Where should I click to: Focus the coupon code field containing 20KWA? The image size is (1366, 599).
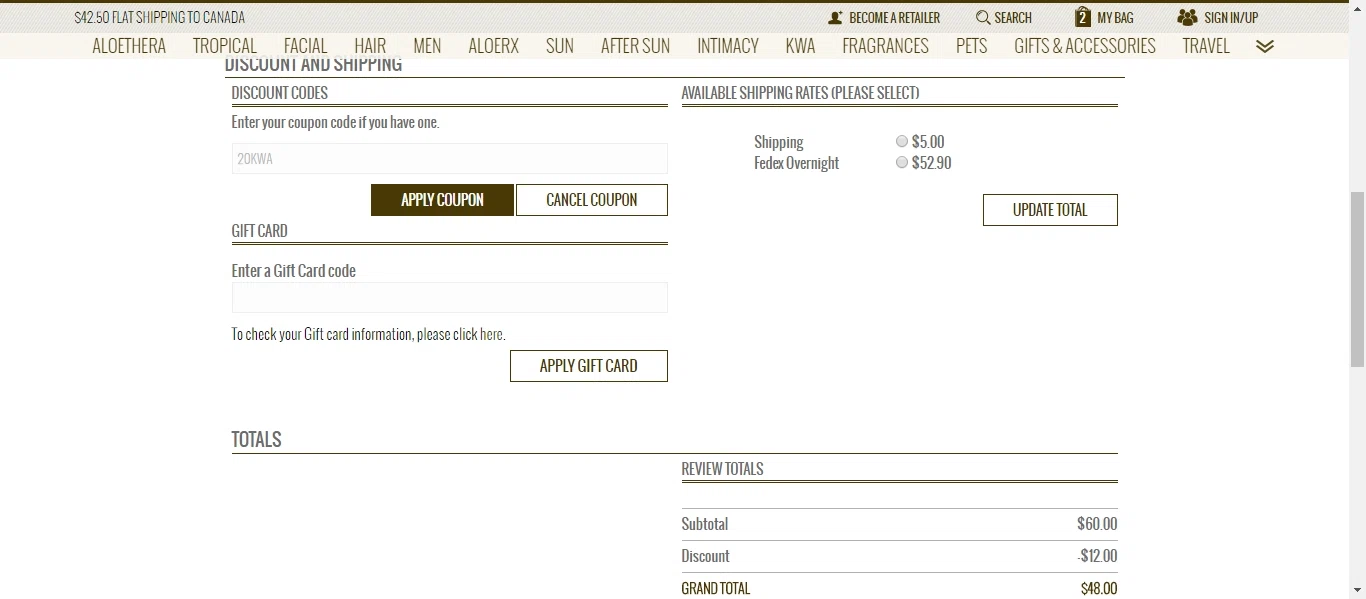[x=450, y=158]
